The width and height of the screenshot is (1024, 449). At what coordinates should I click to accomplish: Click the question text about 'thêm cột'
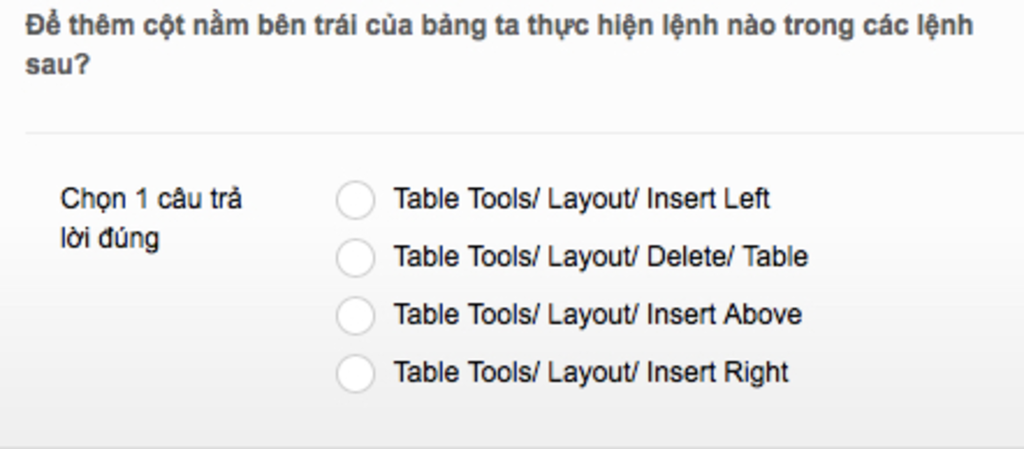tap(500, 45)
